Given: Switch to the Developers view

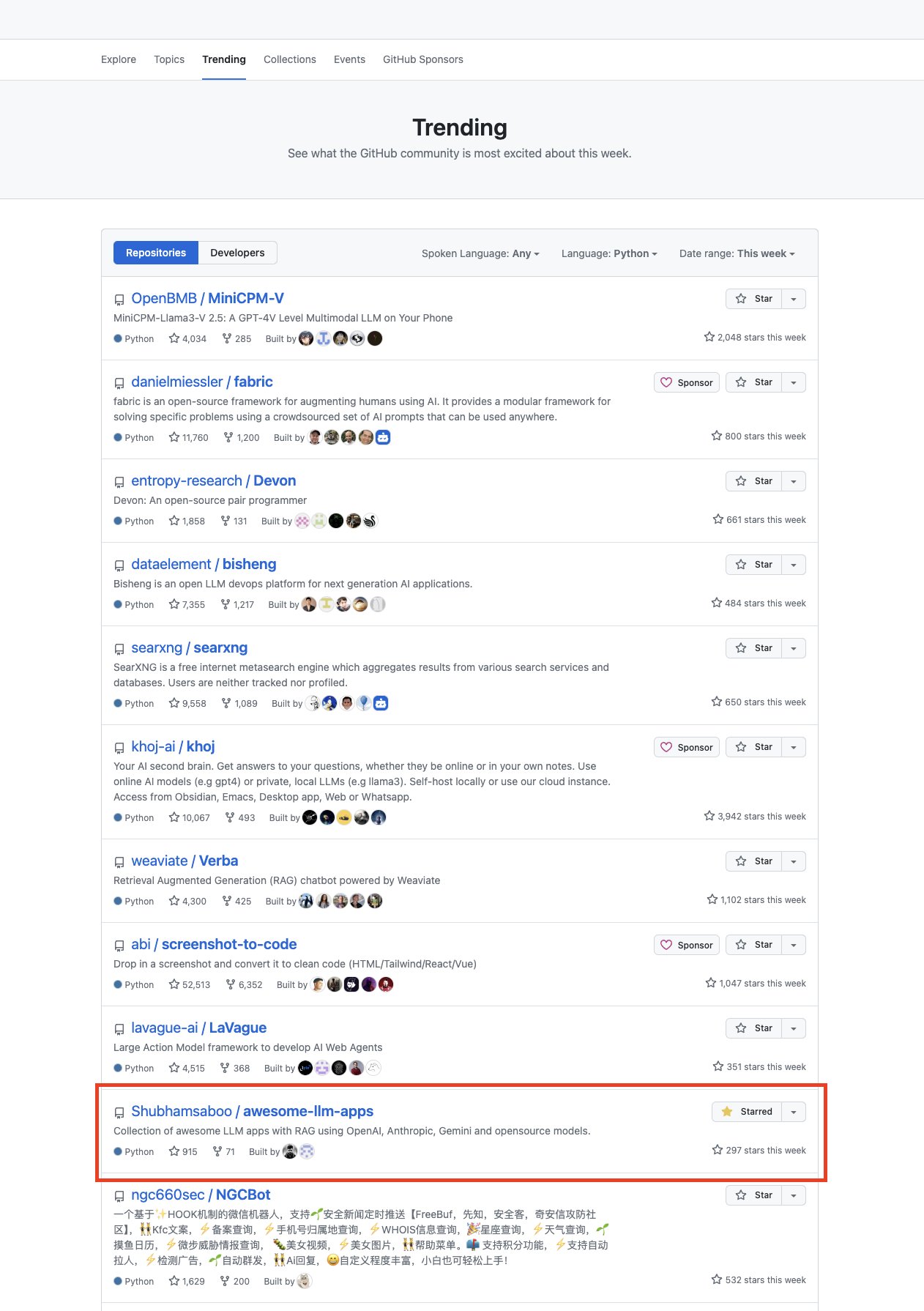Looking at the screenshot, I should click(237, 253).
